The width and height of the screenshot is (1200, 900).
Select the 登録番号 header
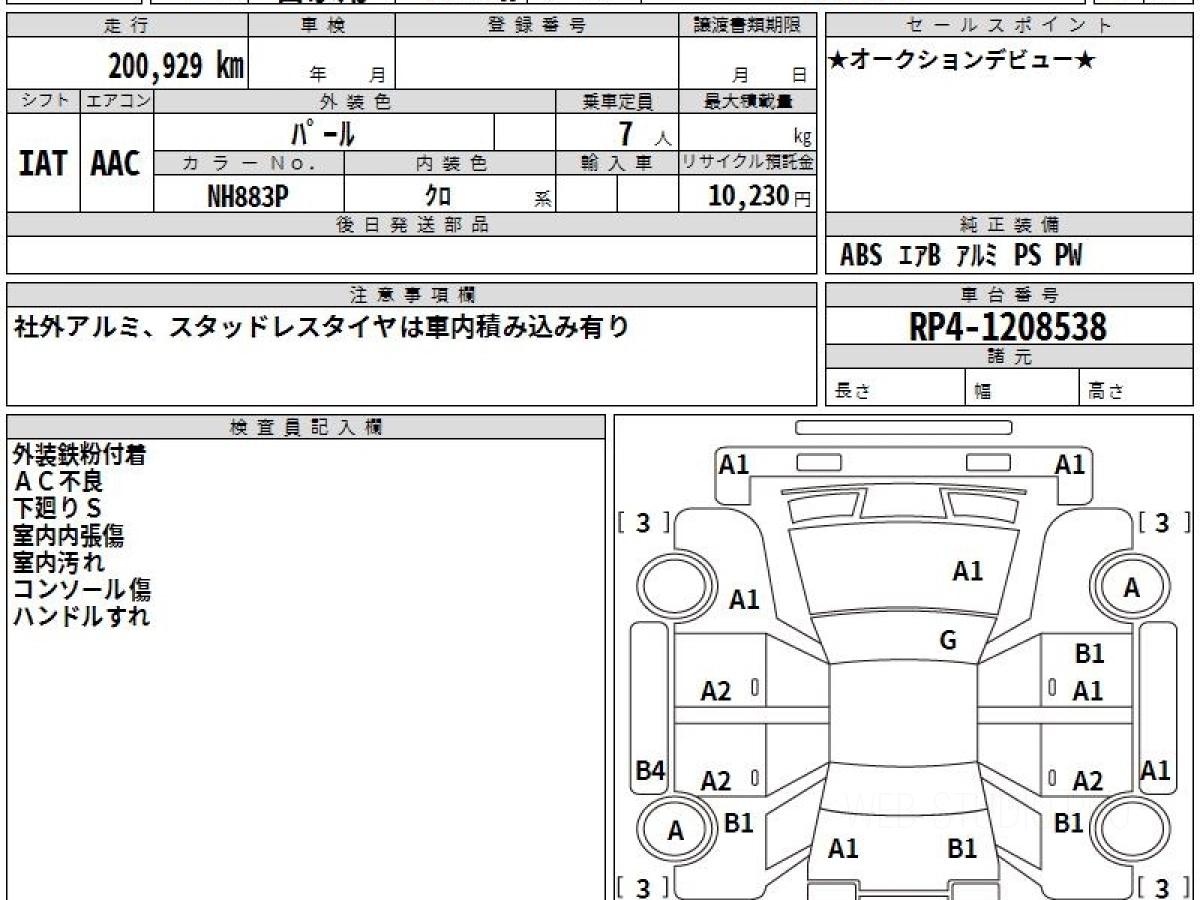537,26
